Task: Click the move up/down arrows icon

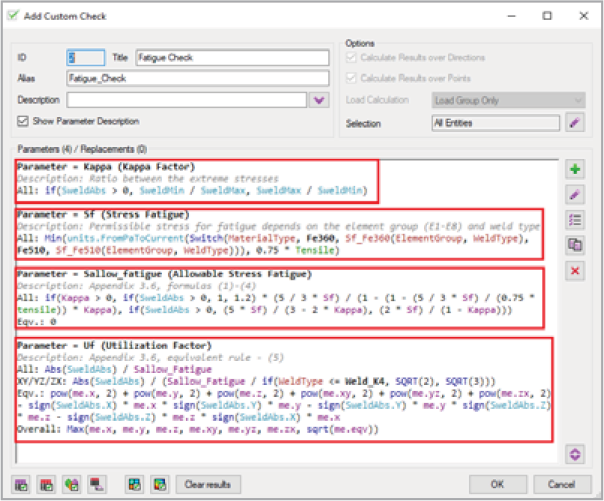Action: pyautogui.click(x=575, y=454)
